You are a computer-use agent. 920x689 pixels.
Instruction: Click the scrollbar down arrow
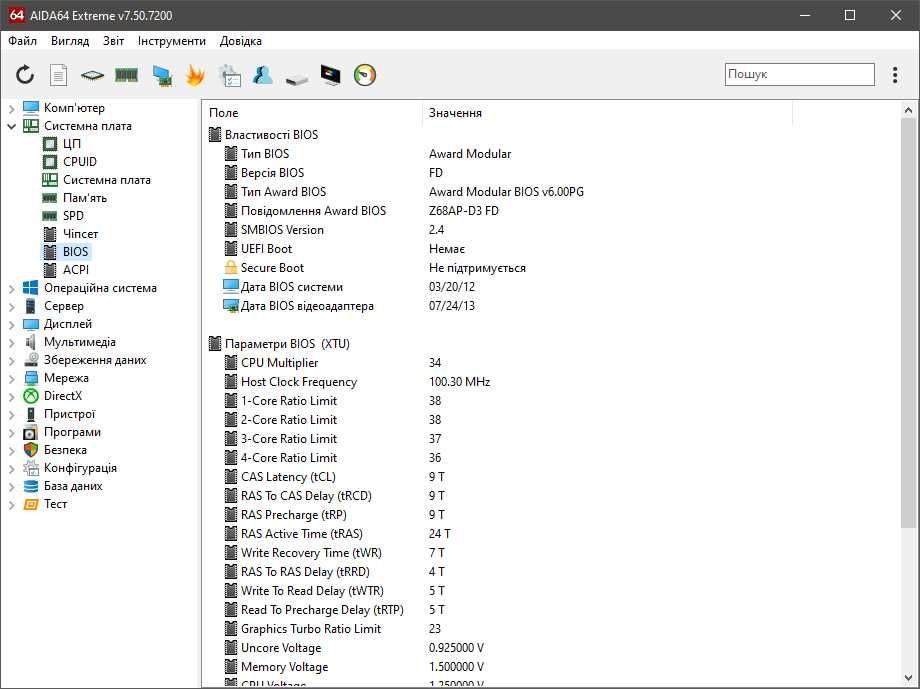[908, 678]
